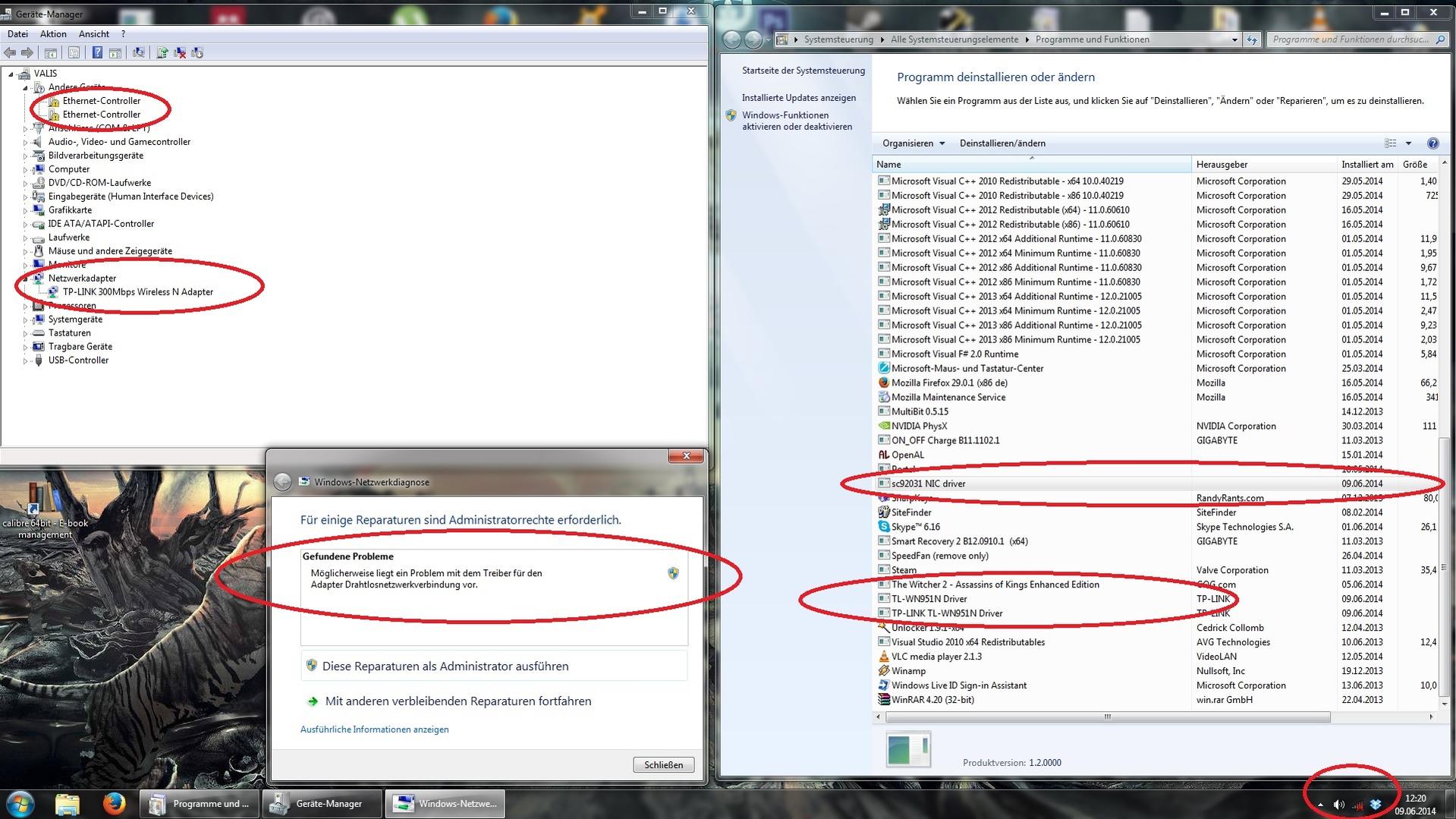Expand Audio-, Video- und Gamecontroller
The width and height of the screenshot is (1456, 819).
[x=25, y=142]
